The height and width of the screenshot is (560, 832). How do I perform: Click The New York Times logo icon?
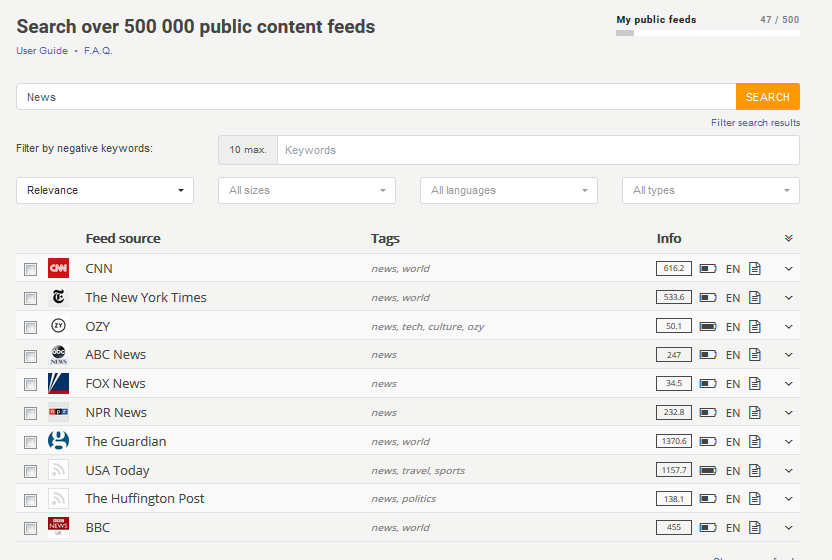[58, 297]
